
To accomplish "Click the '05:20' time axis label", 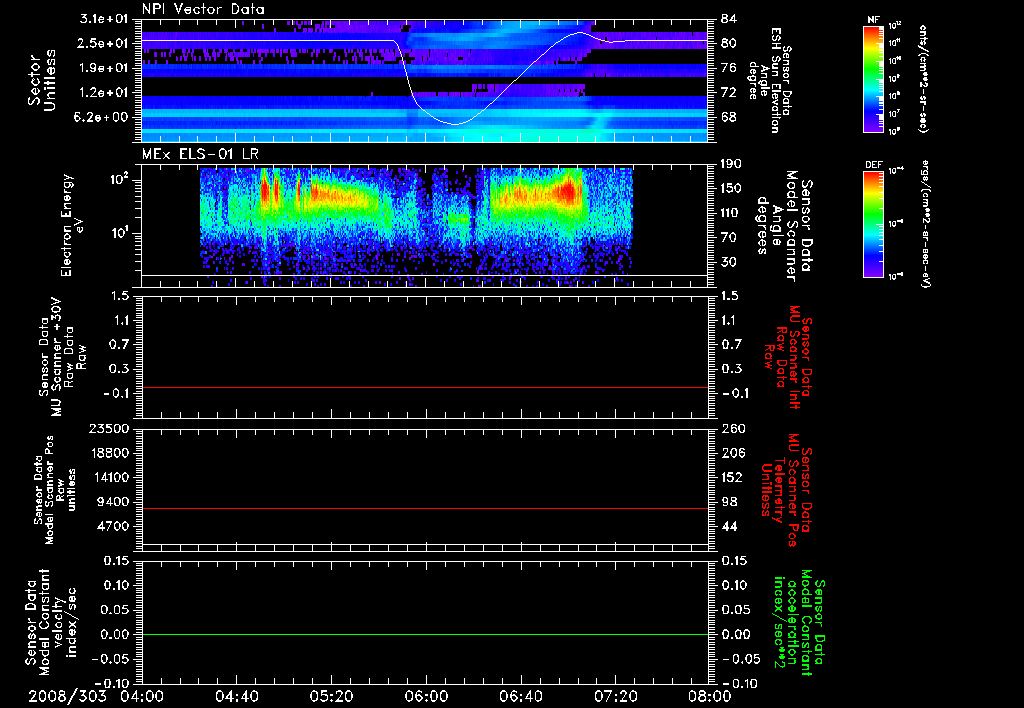I will (x=331, y=696).
